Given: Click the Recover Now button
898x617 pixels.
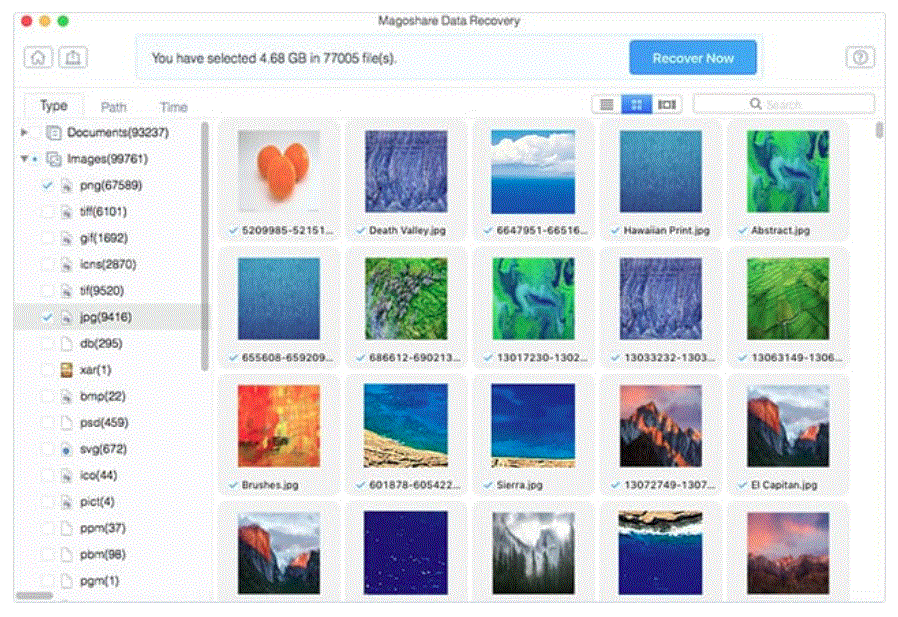Looking at the screenshot, I should point(692,58).
